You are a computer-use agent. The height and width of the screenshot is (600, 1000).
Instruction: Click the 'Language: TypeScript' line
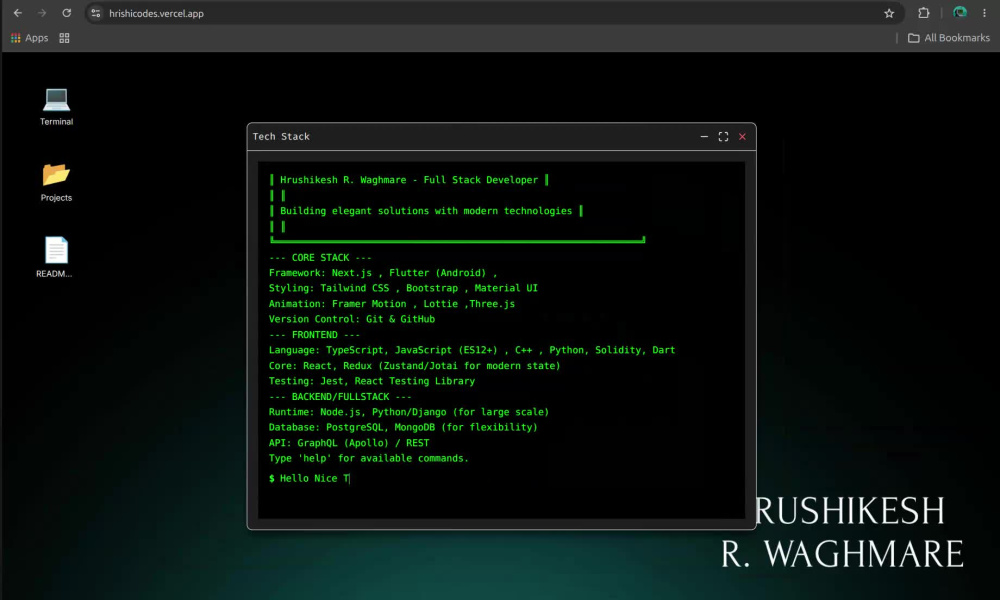pos(472,350)
